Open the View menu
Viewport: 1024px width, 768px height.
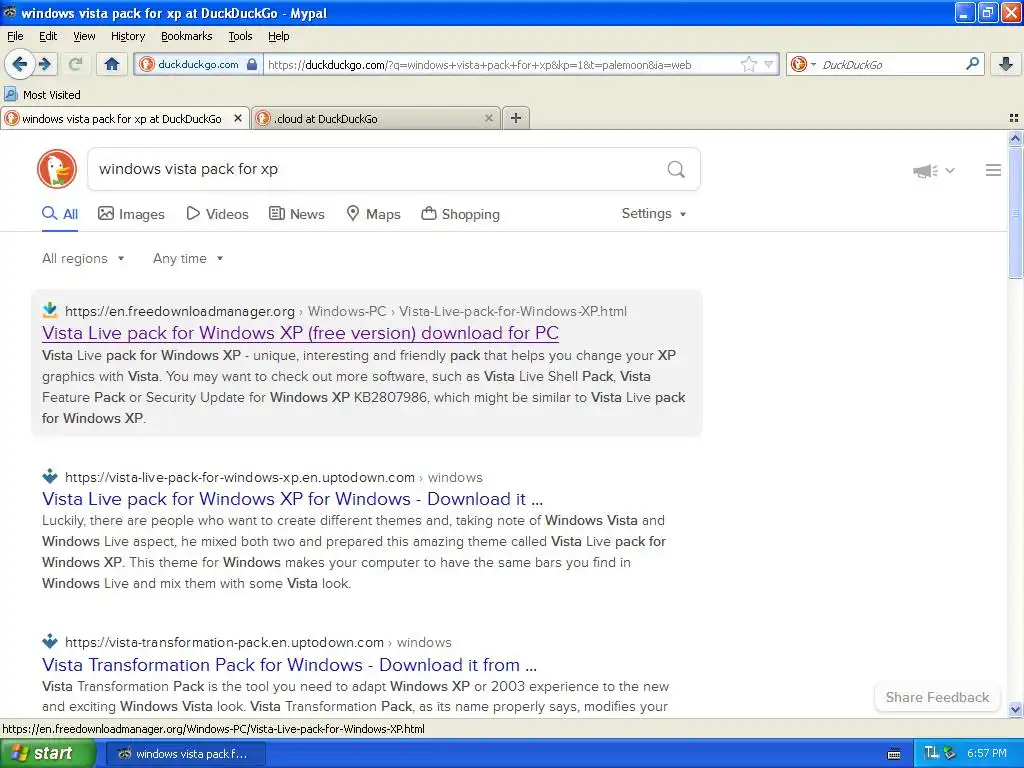84,36
